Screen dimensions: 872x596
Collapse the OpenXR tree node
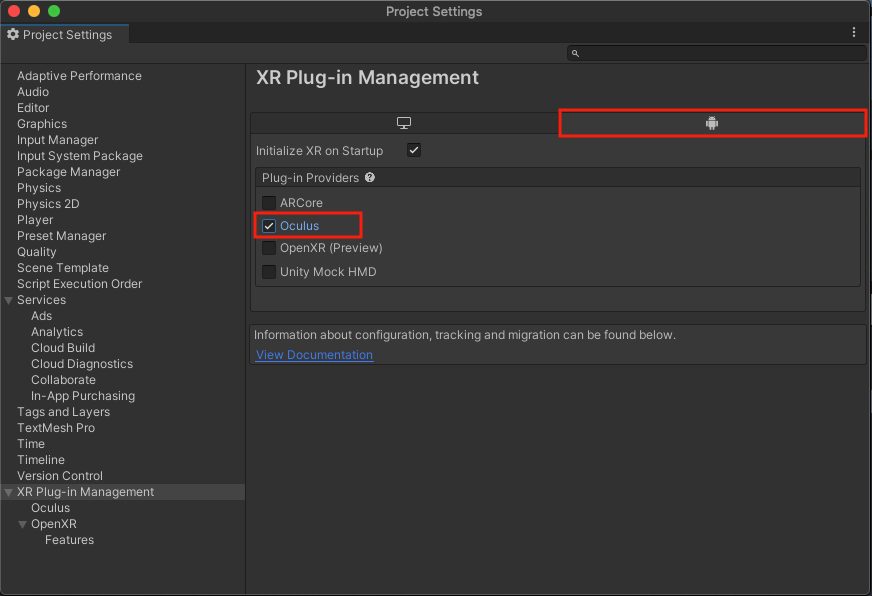(x=23, y=524)
